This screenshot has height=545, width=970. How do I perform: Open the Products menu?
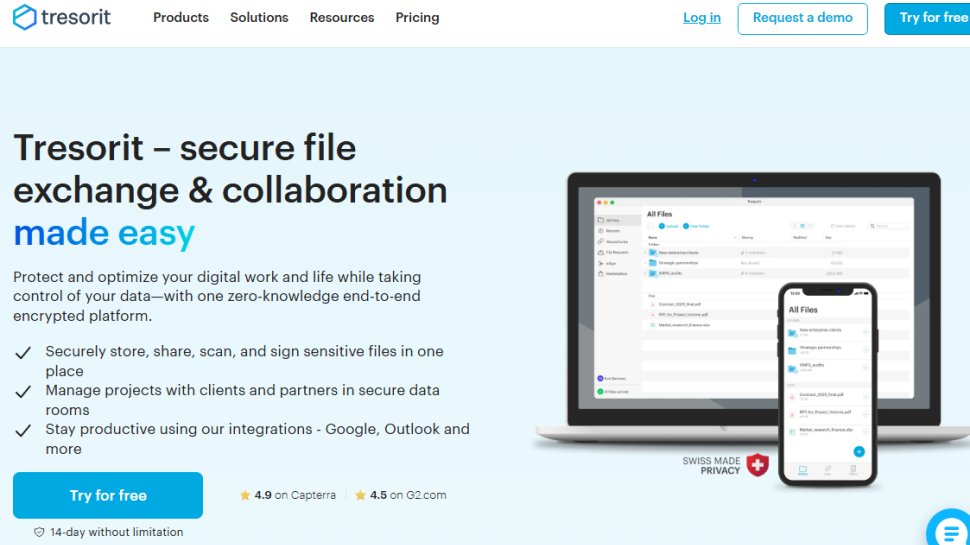pos(181,17)
